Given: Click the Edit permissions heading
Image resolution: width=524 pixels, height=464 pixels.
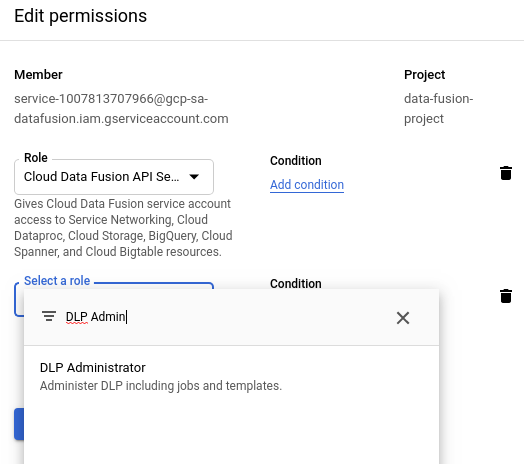Looking at the screenshot, I should pos(81,16).
